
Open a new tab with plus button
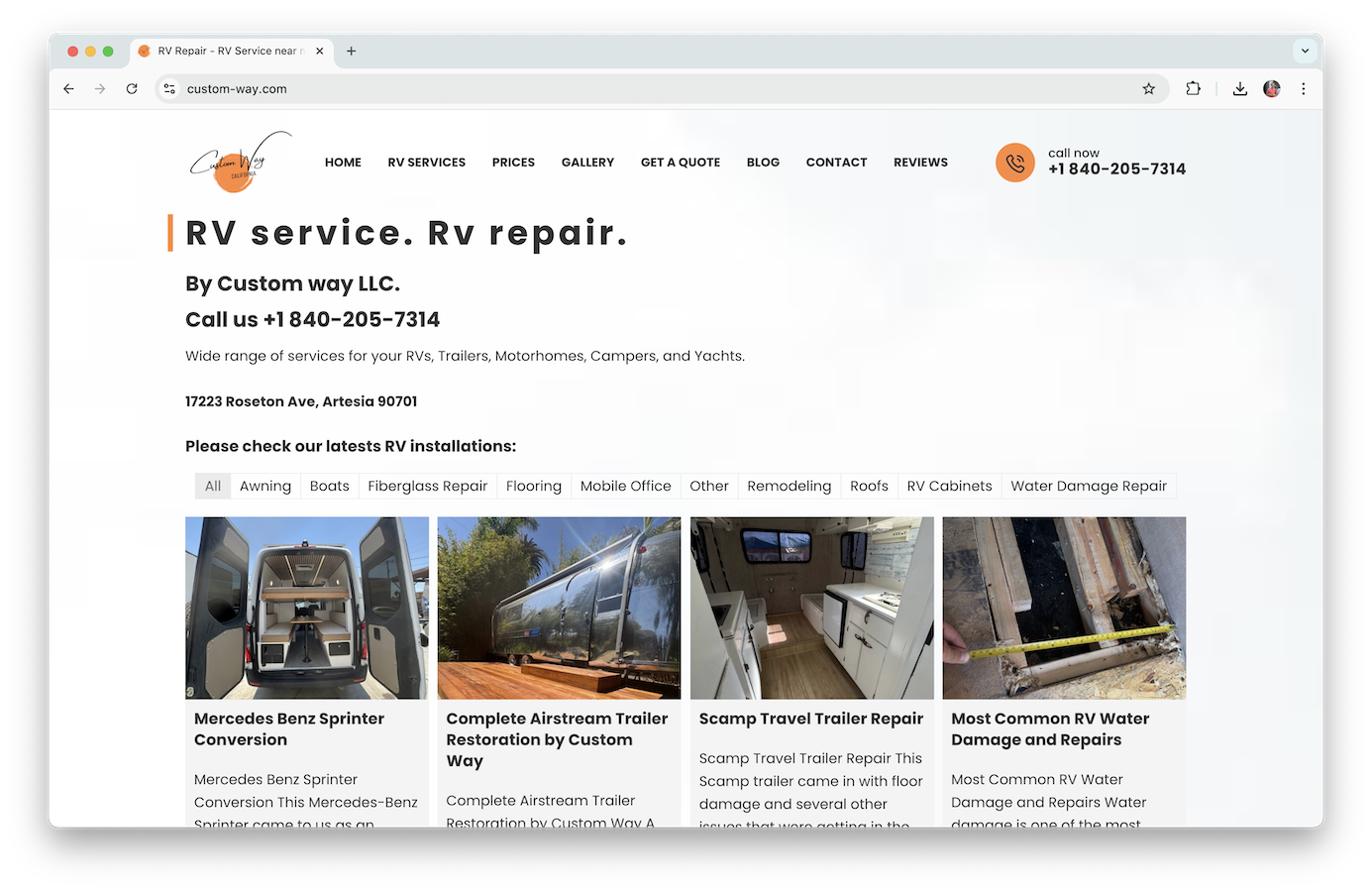click(351, 52)
